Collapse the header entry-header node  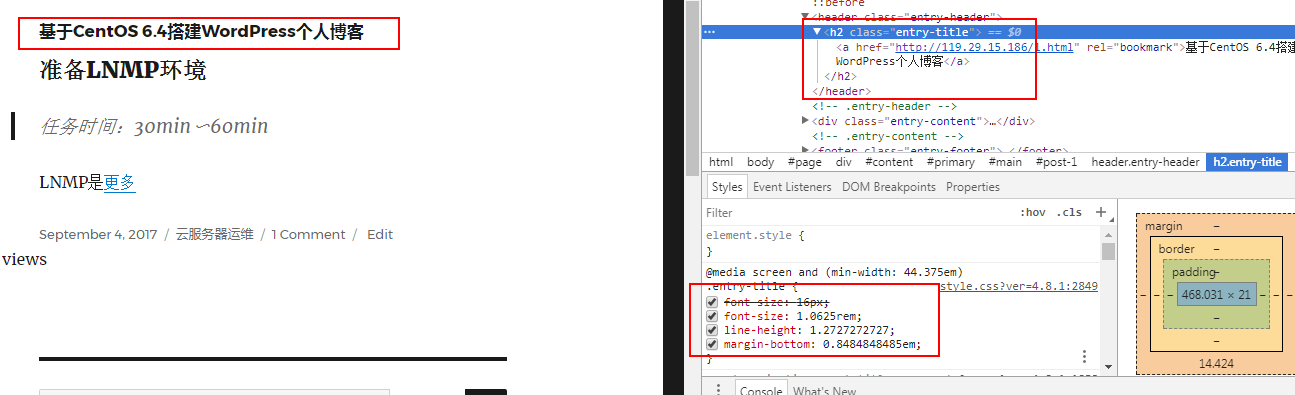coord(806,17)
